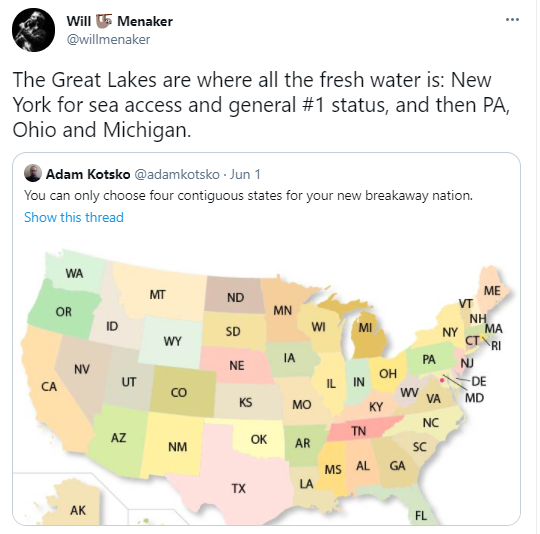
Task: Click California (CA) on the map
Action: tap(49, 386)
